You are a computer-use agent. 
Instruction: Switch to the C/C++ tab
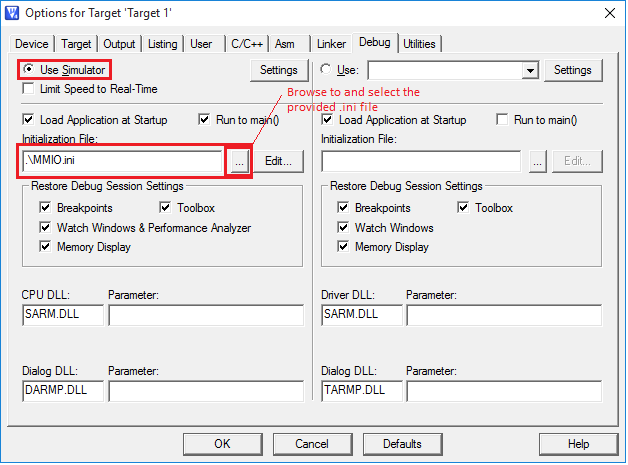pyautogui.click(x=247, y=44)
